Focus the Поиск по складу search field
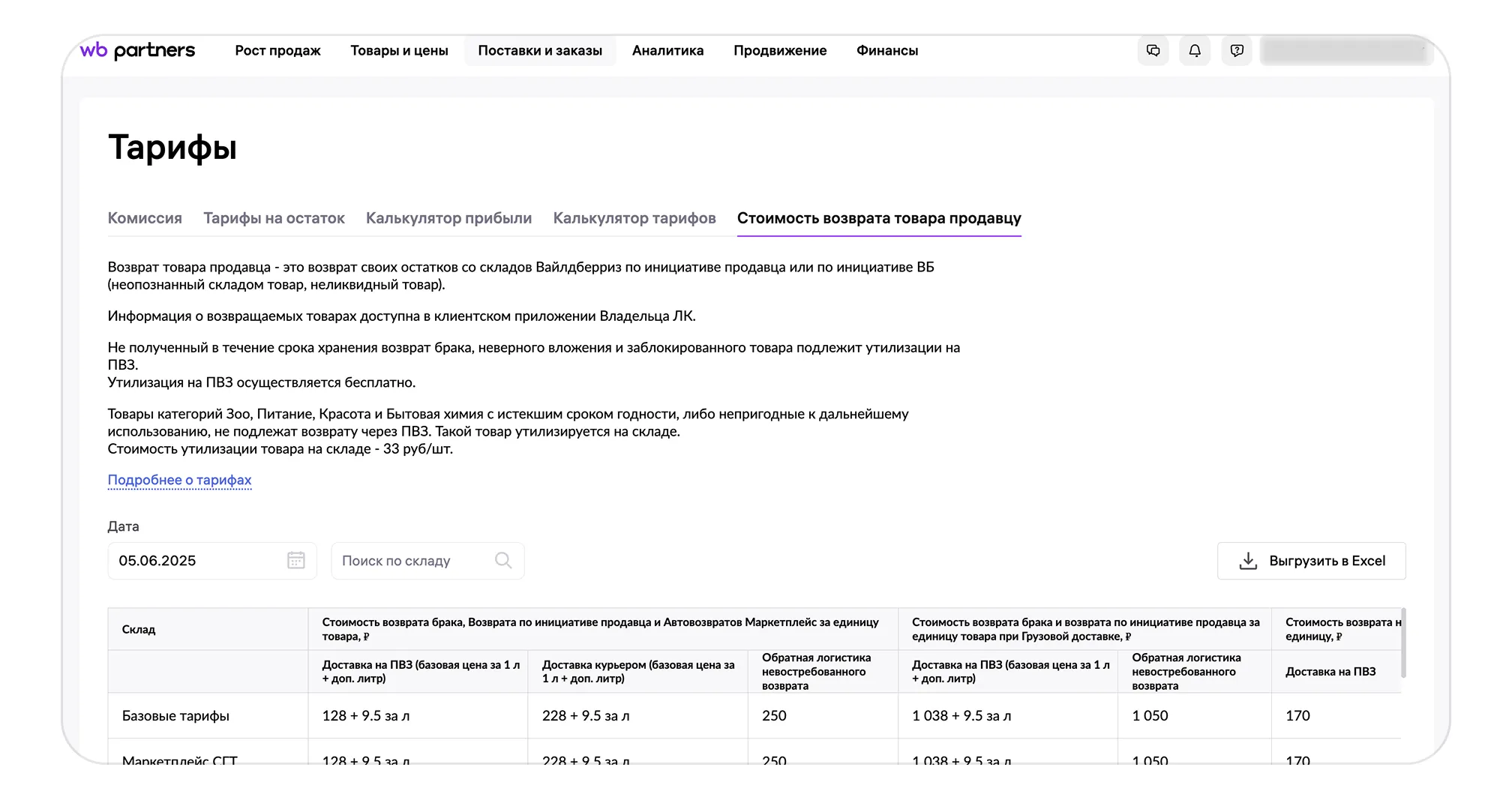Screen dimensions: 1512x794 412,561
